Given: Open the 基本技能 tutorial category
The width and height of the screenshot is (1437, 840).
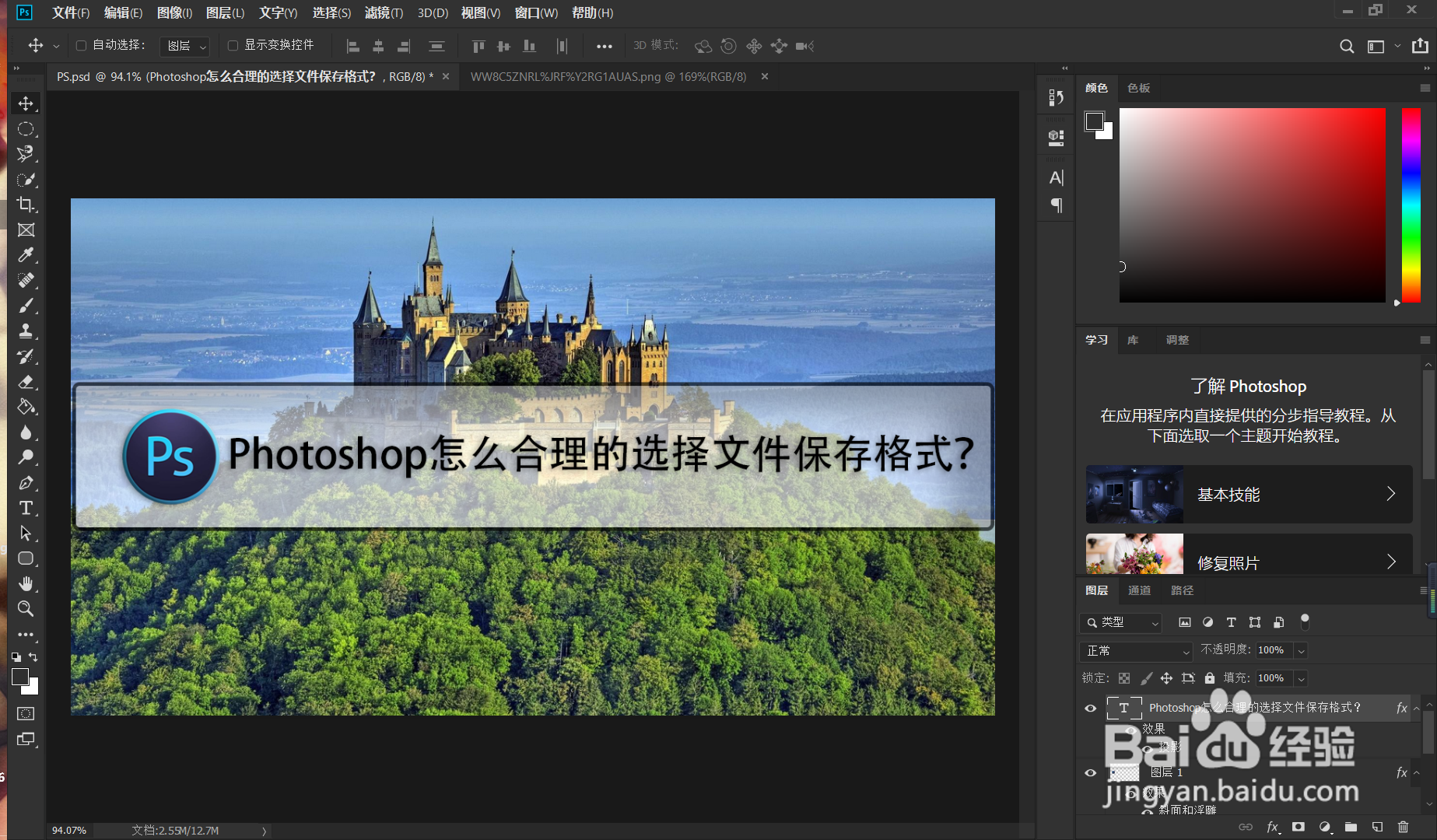Looking at the screenshot, I should [1249, 494].
